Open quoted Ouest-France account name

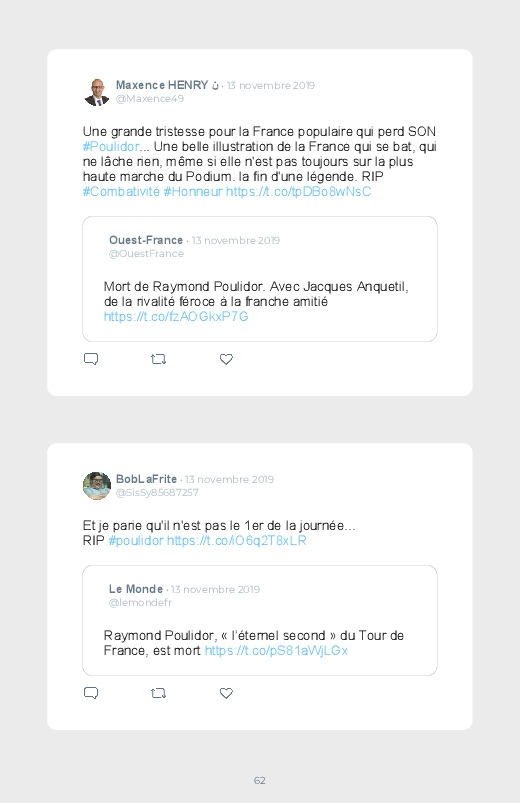(146, 240)
